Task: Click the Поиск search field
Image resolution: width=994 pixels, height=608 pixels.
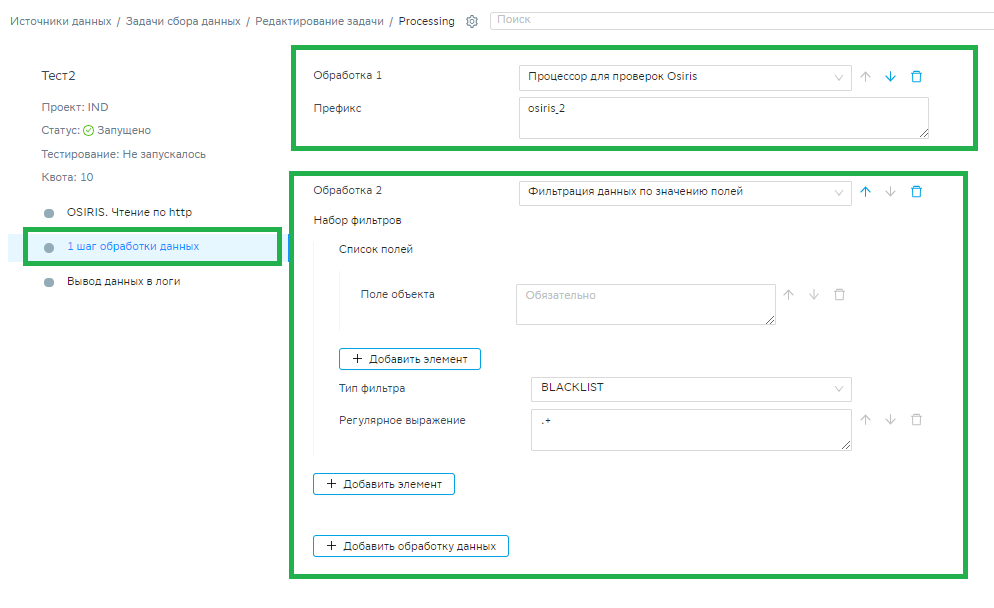Action: pos(740,20)
